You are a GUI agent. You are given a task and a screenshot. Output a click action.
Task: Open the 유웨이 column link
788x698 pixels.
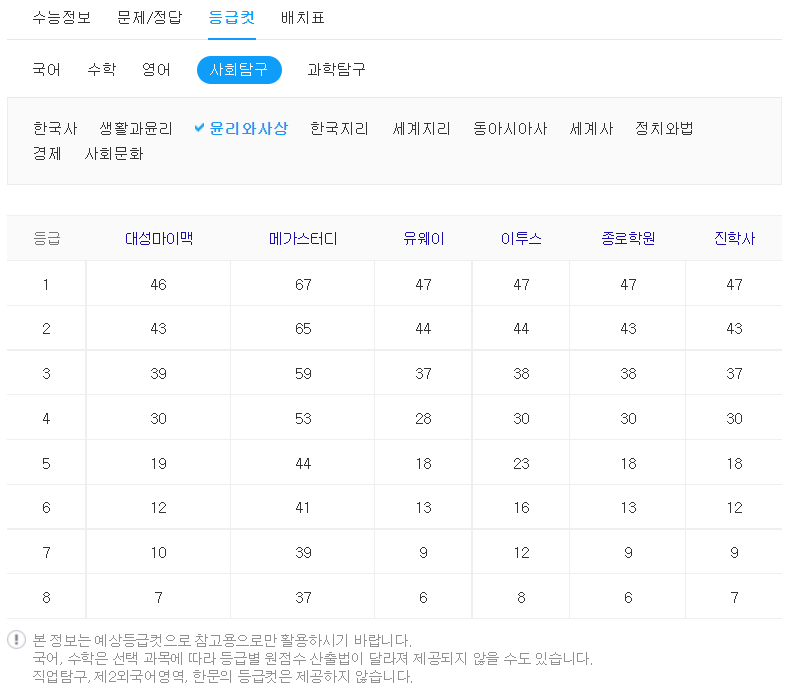pos(424,238)
